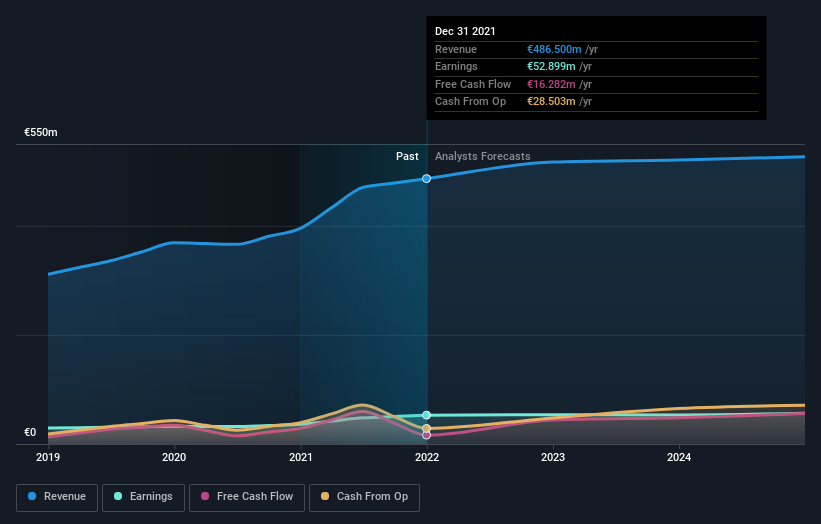This screenshot has height=524, width=821.
Task: Select the Earnings data point at 2022
Action: tap(427, 415)
